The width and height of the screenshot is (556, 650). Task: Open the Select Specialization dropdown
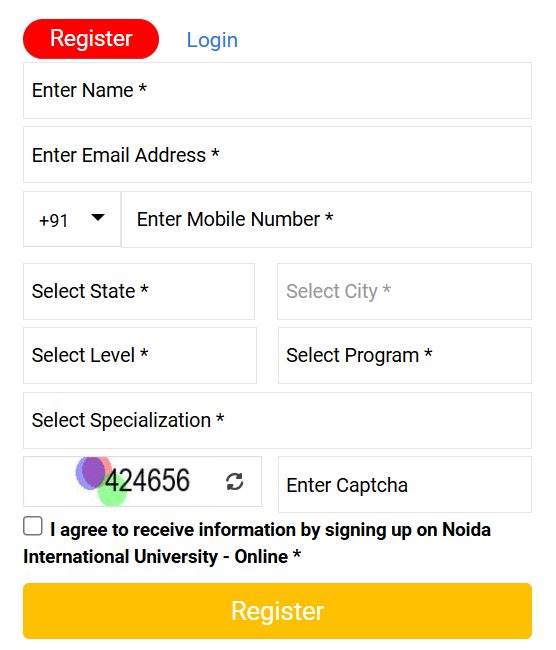[x=277, y=420]
